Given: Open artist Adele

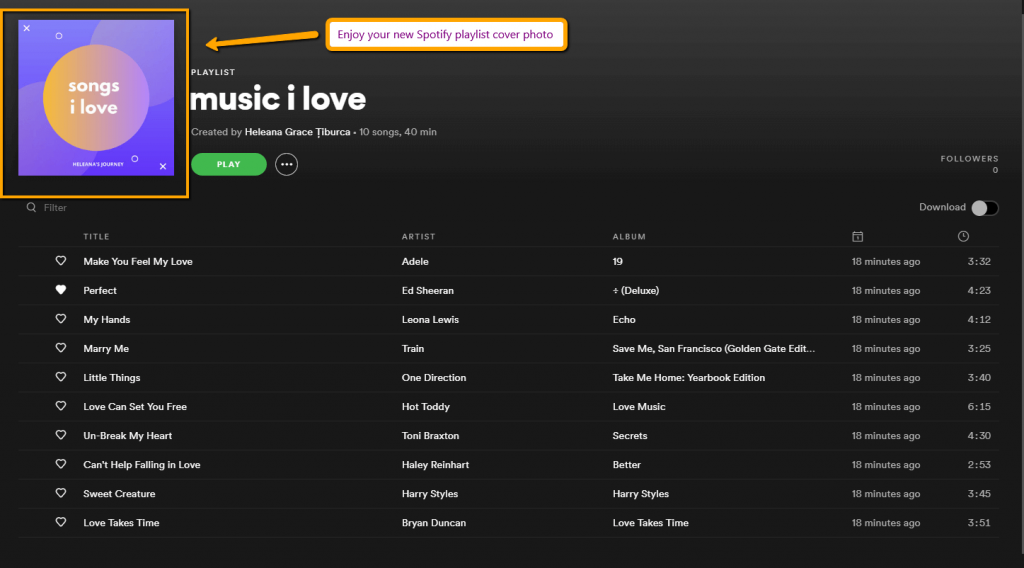Looking at the screenshot, I should tap(415, 261).
